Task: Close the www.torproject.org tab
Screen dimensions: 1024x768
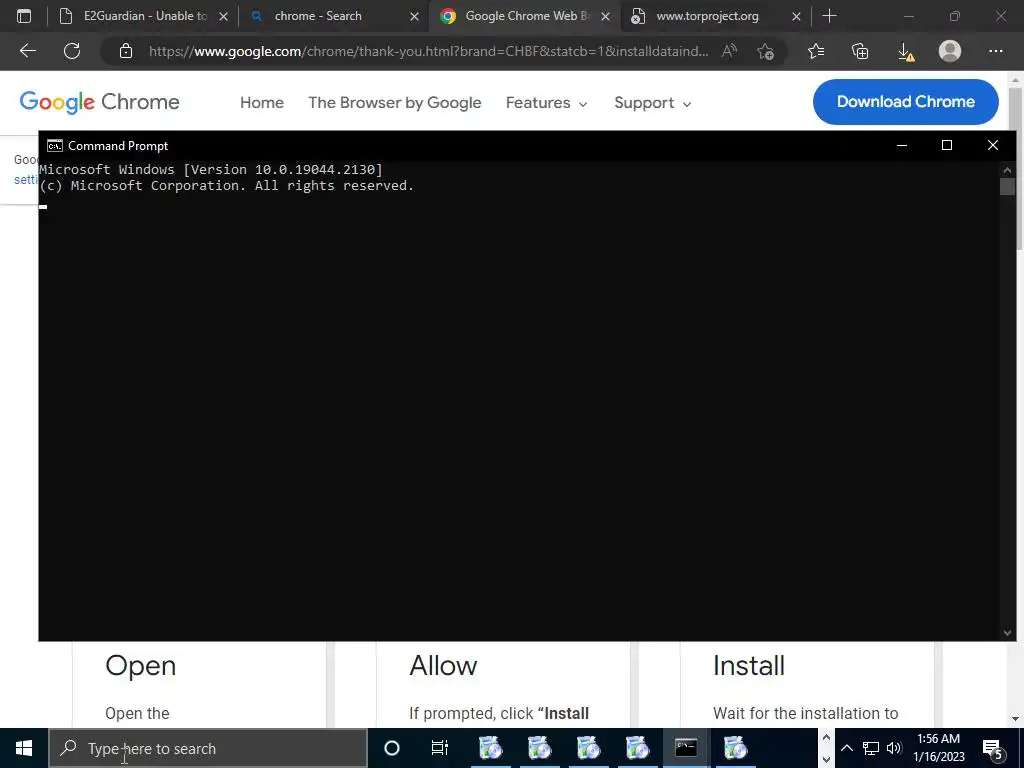Action: 796,16
